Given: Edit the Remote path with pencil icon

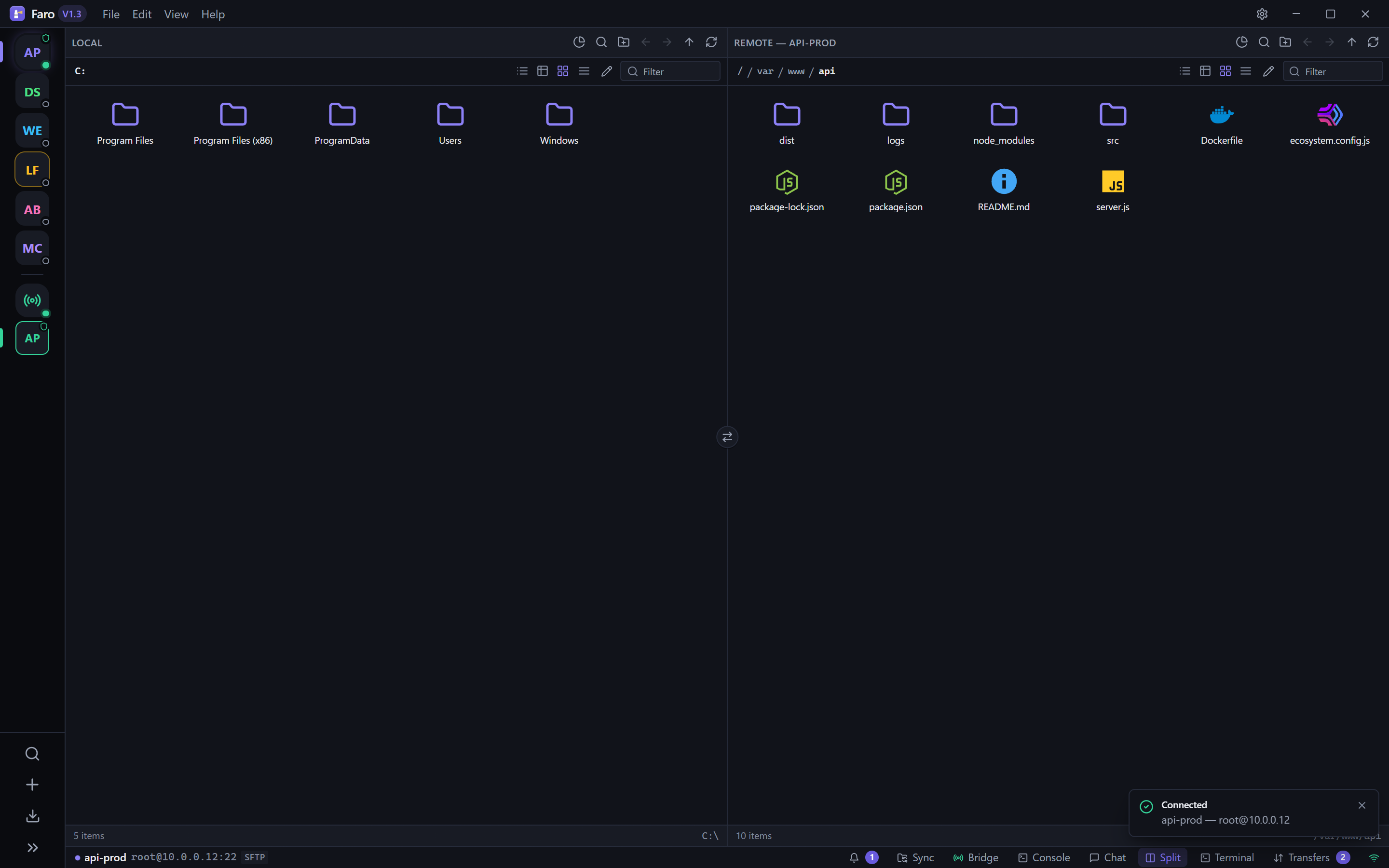Looking at the screenshot, I should tap(1268, 71).
